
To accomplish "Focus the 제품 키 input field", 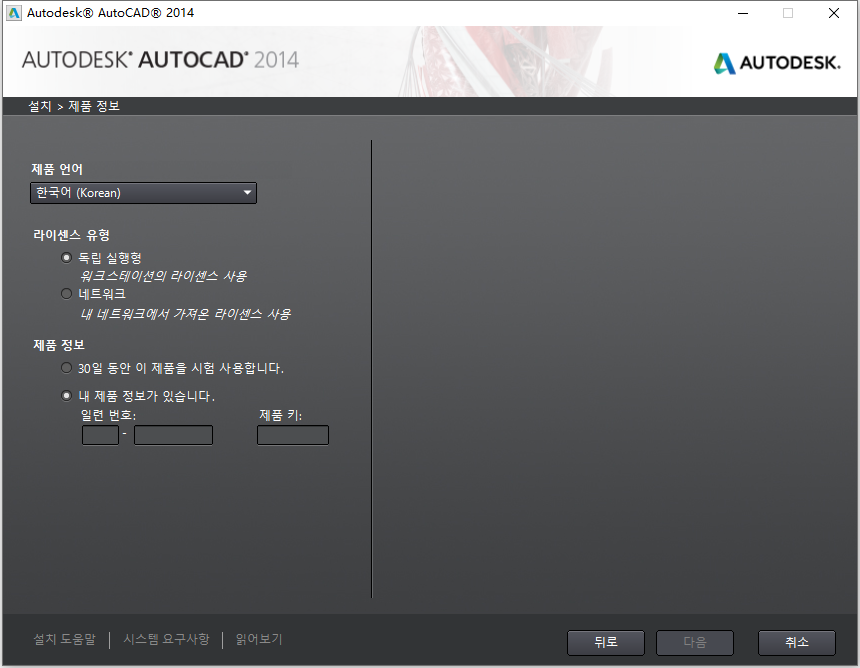I will pos(293,435).
